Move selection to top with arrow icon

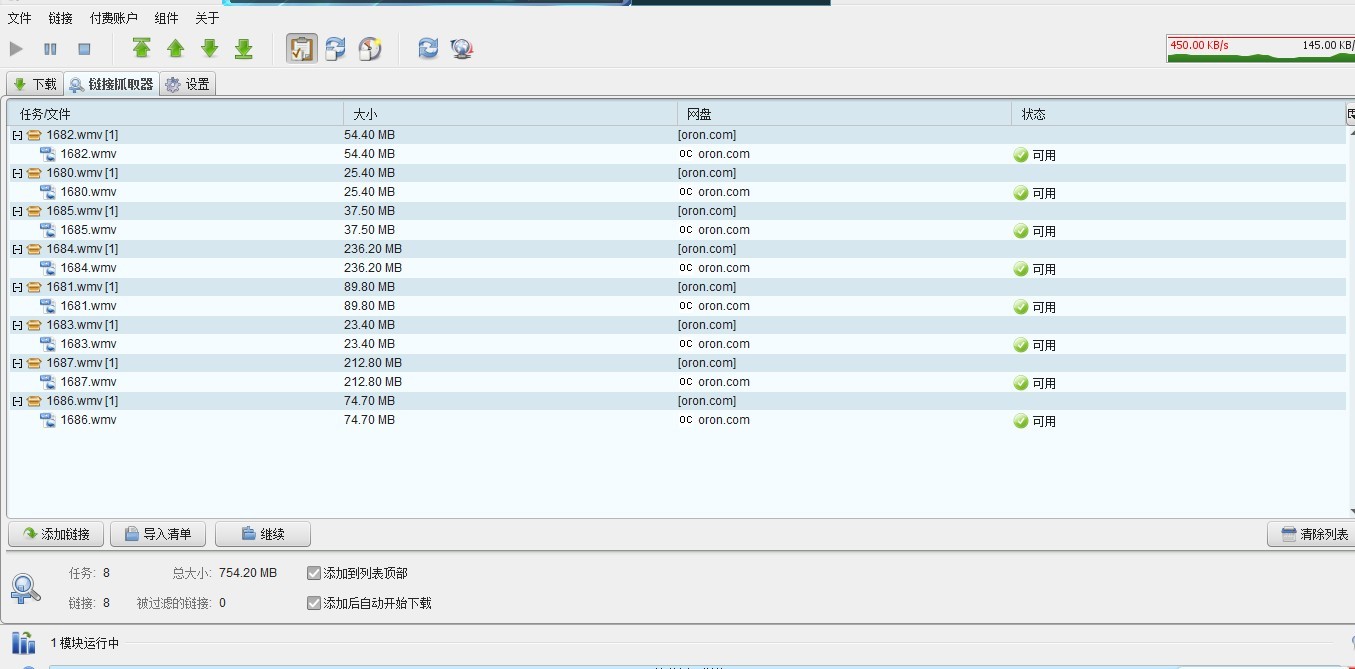[x=142, y=48]
